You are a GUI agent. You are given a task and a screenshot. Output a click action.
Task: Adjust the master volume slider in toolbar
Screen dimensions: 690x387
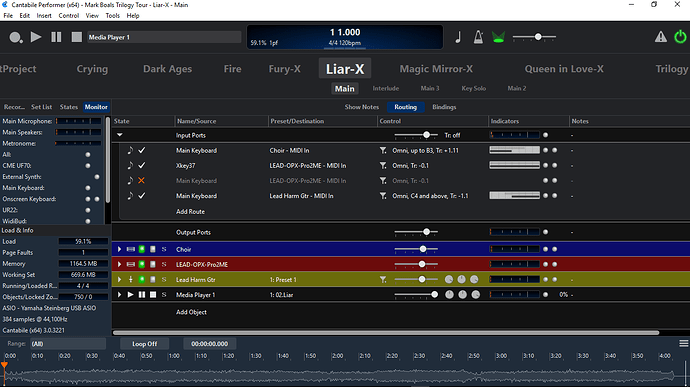(534, 37)
